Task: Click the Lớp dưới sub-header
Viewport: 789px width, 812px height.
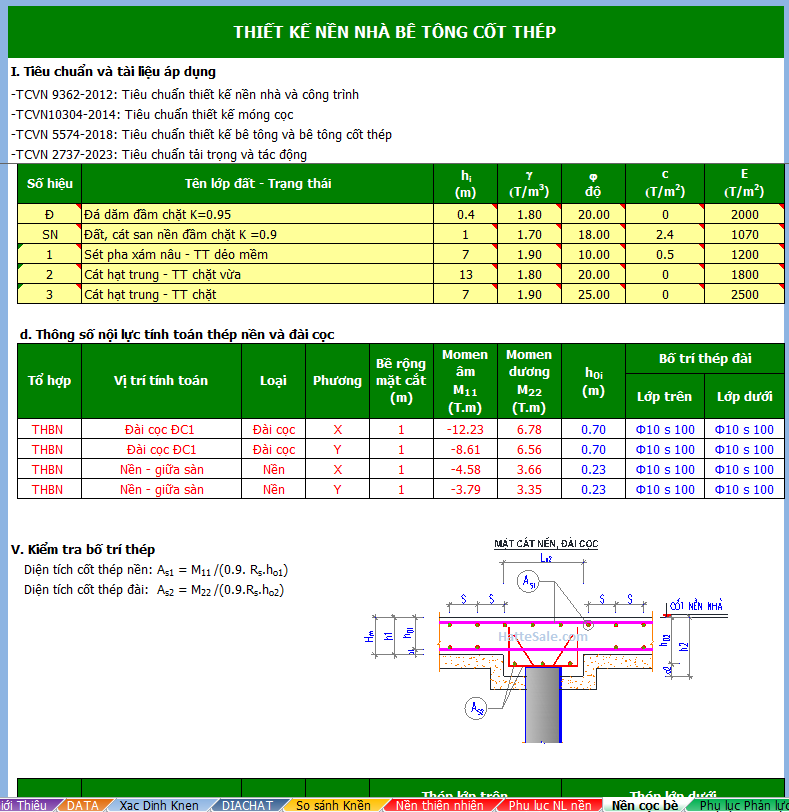Action: pyautogui.click(x=744, y=396)
